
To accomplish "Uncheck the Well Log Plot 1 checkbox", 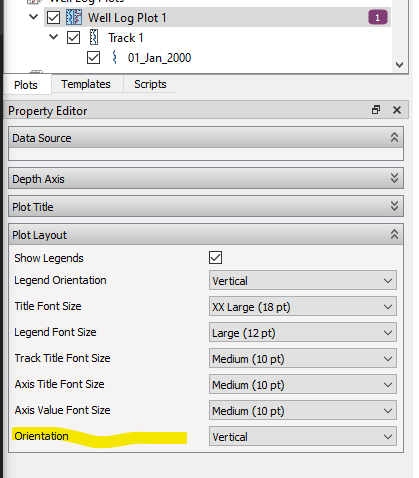I will pos(53,17).
